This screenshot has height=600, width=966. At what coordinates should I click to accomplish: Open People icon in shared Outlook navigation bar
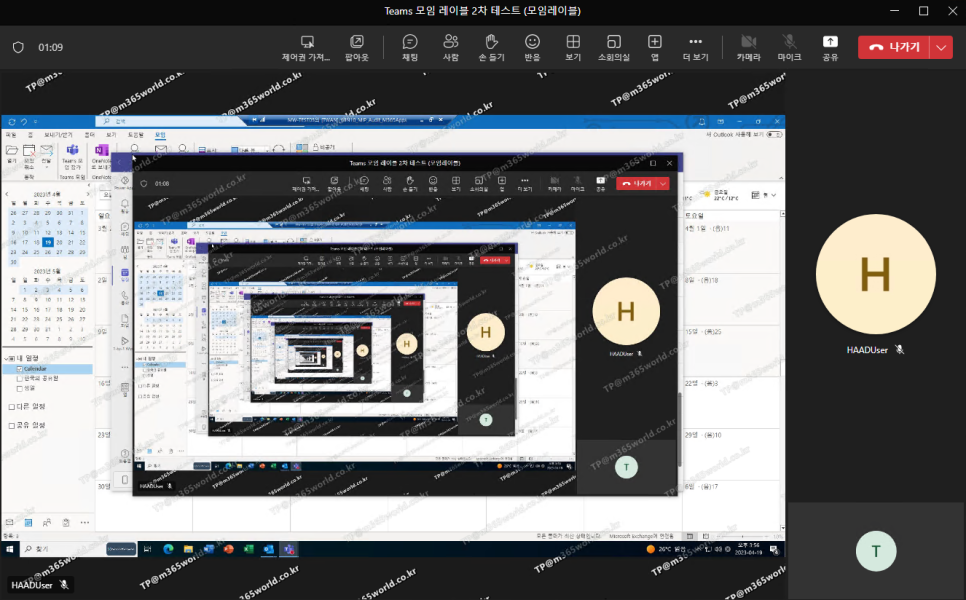47,522
